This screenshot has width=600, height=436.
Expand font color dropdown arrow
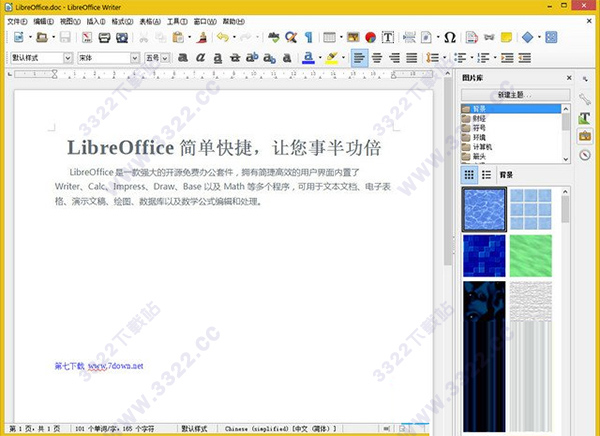coord(320,58)
